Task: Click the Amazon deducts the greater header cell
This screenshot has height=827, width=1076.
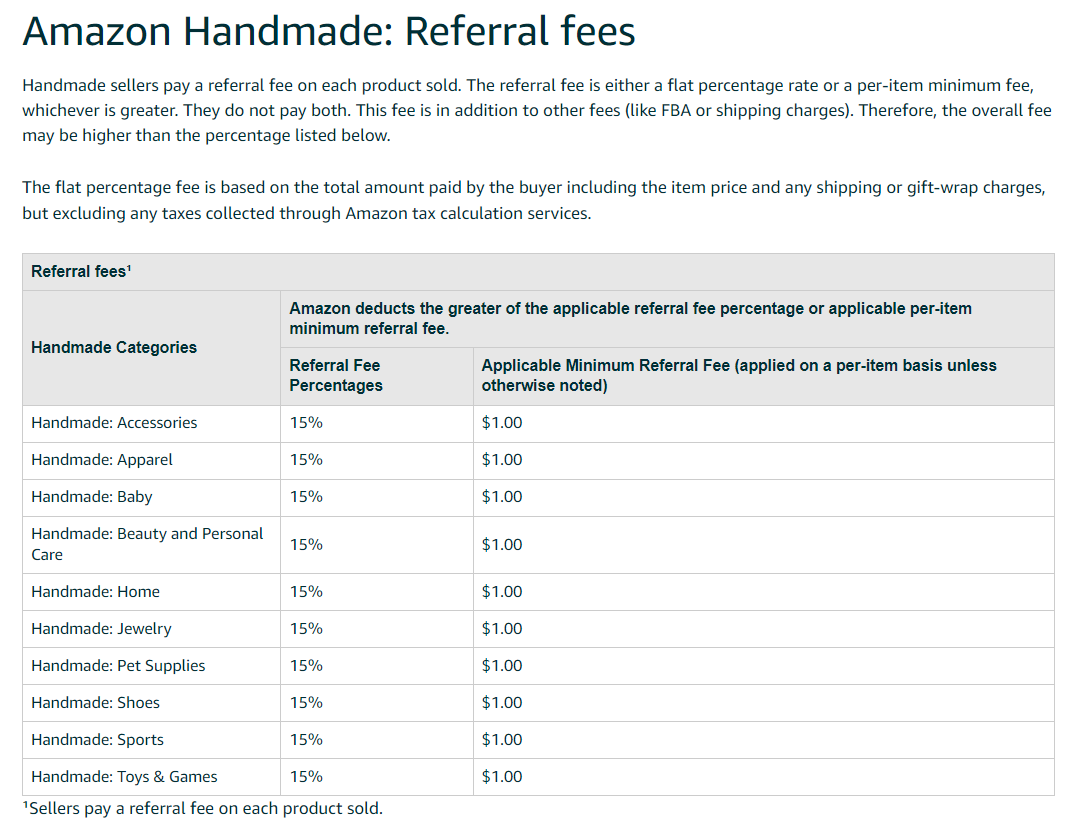Action: coord(667,318)
